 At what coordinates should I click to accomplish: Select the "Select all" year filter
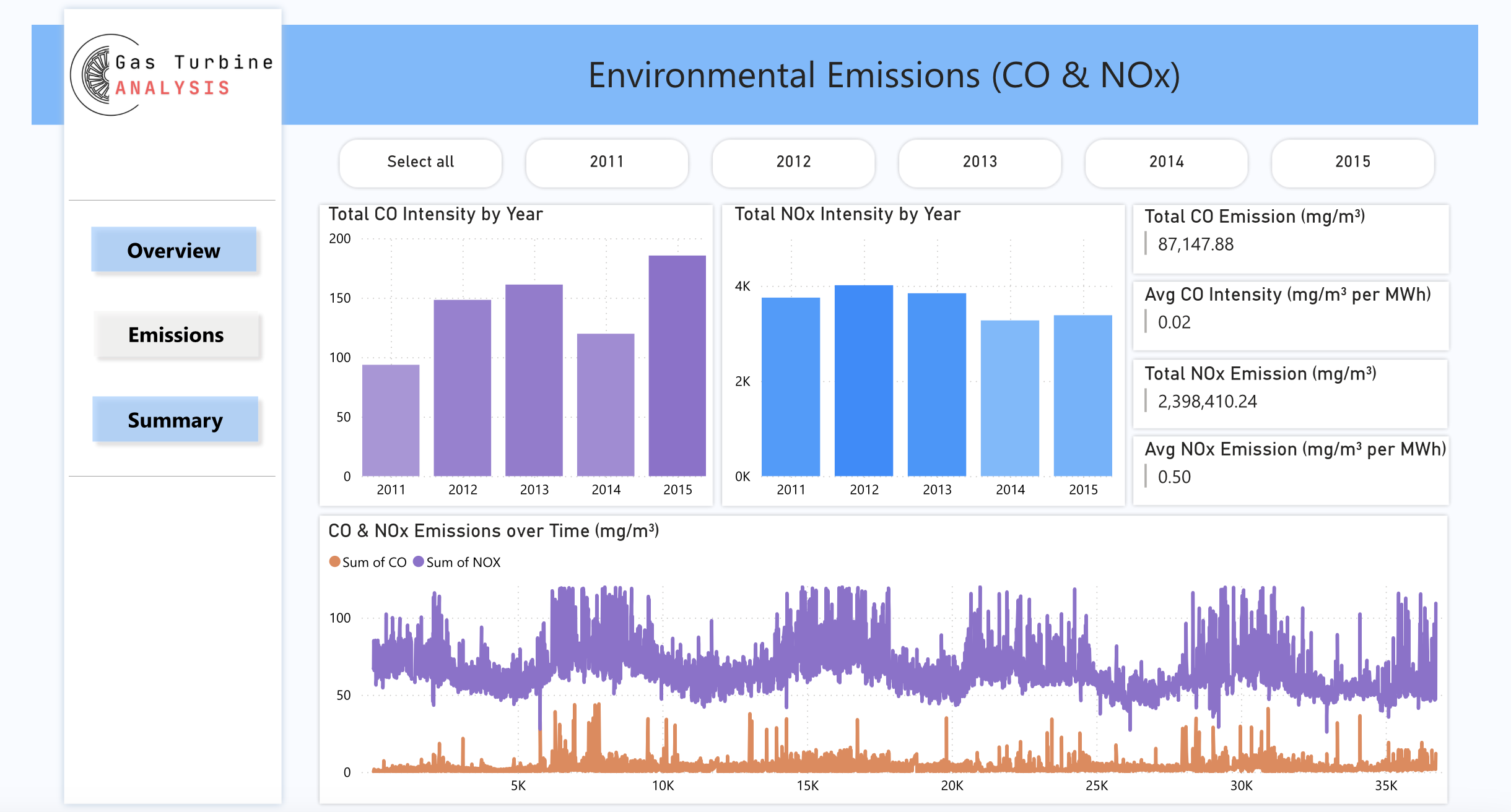420,162
